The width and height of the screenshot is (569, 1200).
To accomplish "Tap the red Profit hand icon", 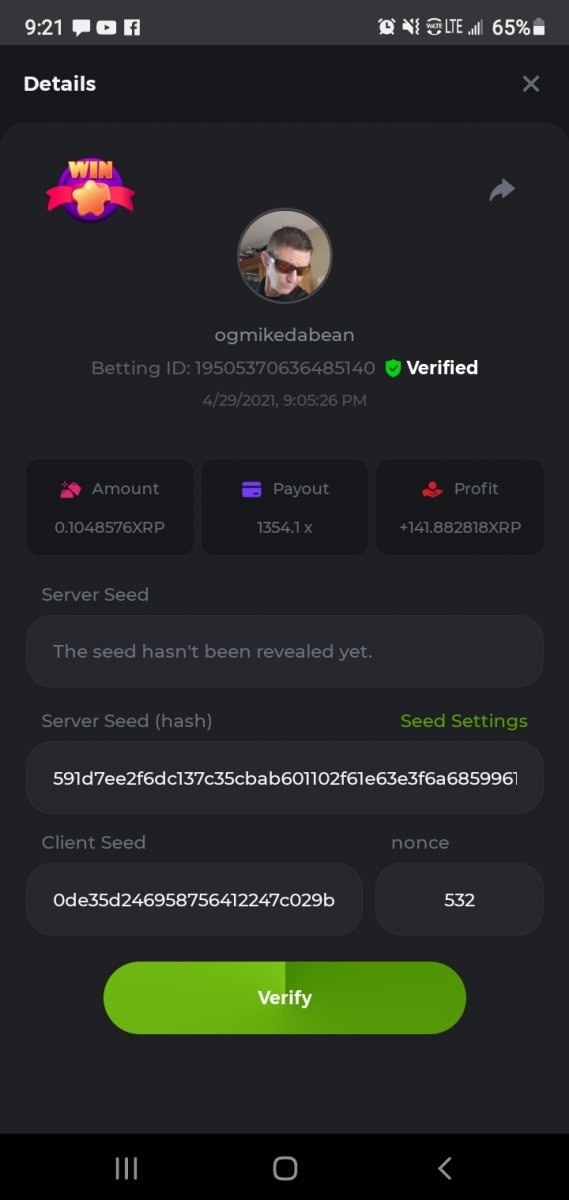I will tap(432, 489).
